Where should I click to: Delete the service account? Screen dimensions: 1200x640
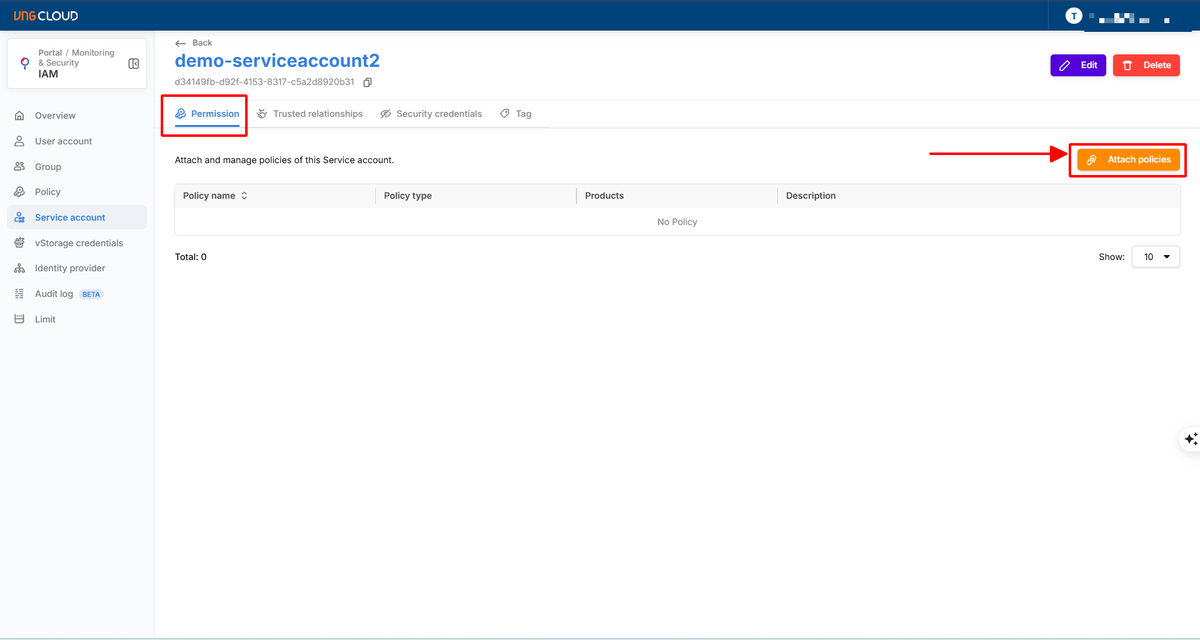[x=1146, y=65]
